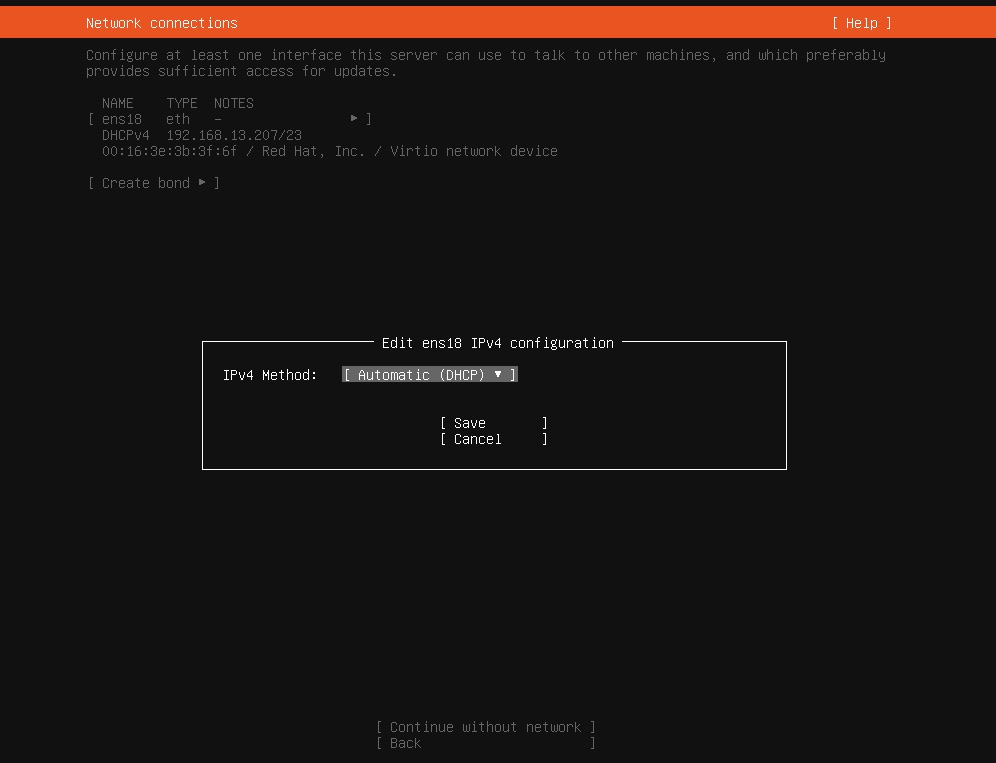Save the IPv4 configuration
This screenshot has height=763, width=996.
click(494, 423)
